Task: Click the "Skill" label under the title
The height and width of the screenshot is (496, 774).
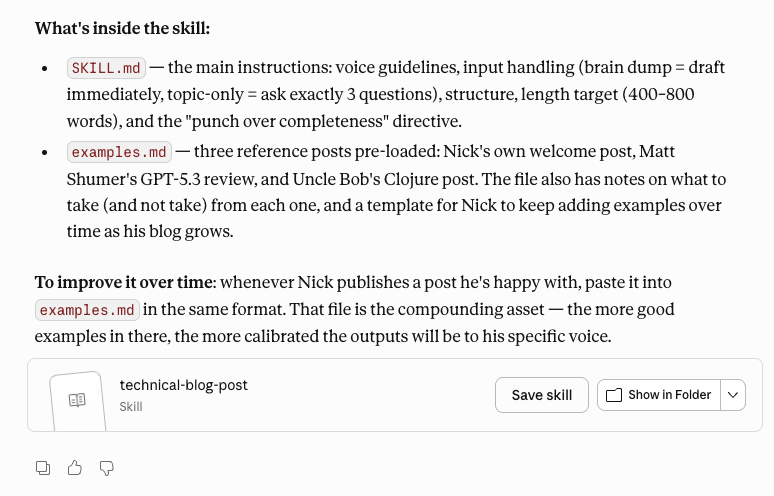Action: pyautogui.click(x=131, y=407)
